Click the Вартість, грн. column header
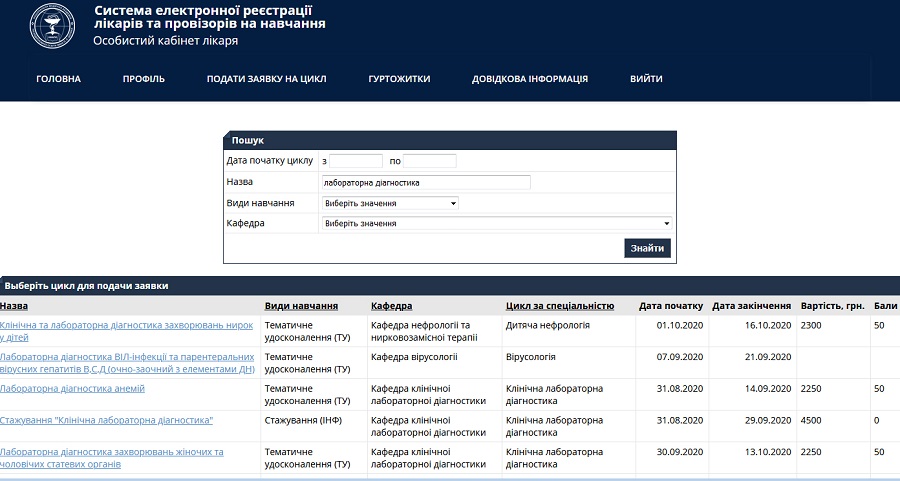Viewport: 900px width, 481px height. (x=832, y=306)
